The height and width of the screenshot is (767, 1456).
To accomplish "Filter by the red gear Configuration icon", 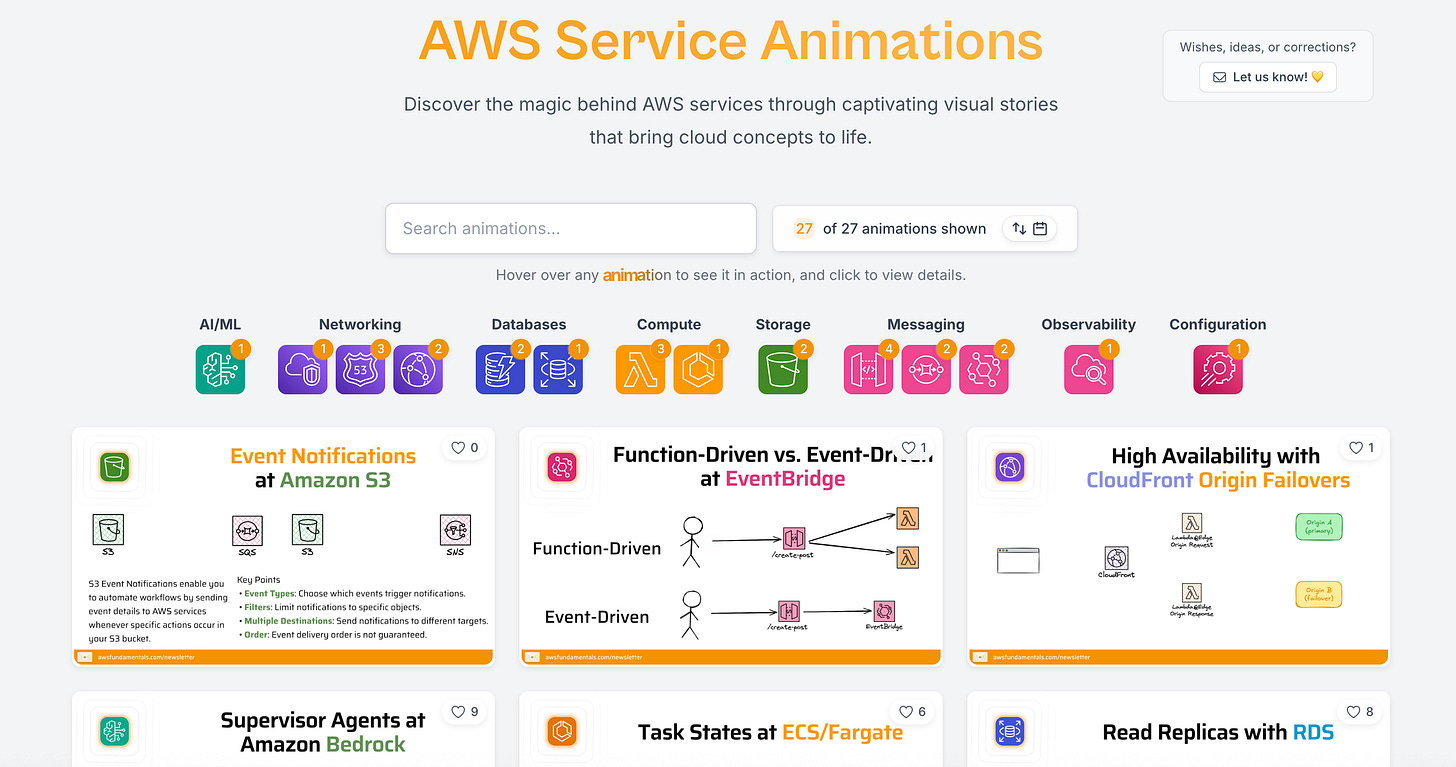I will point(1218,369).
